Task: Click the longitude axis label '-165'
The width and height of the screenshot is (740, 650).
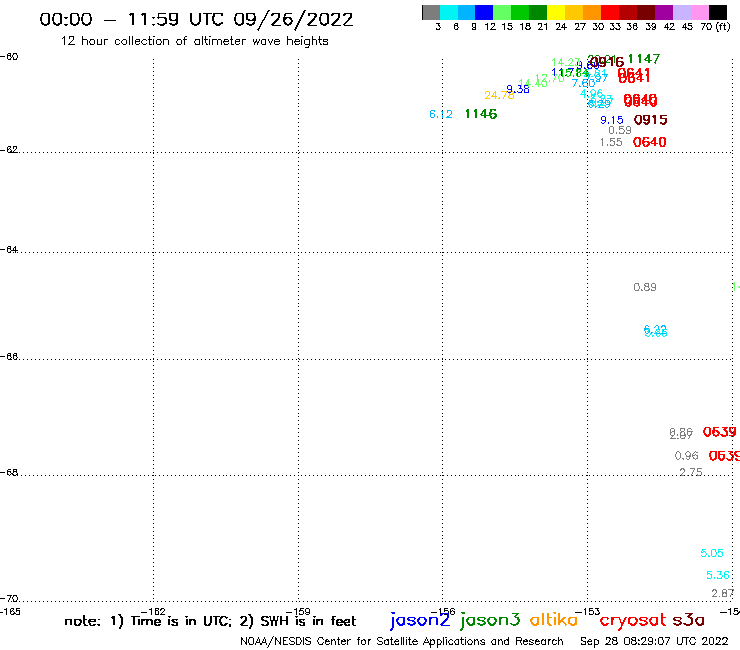Action: coord(10,612)
